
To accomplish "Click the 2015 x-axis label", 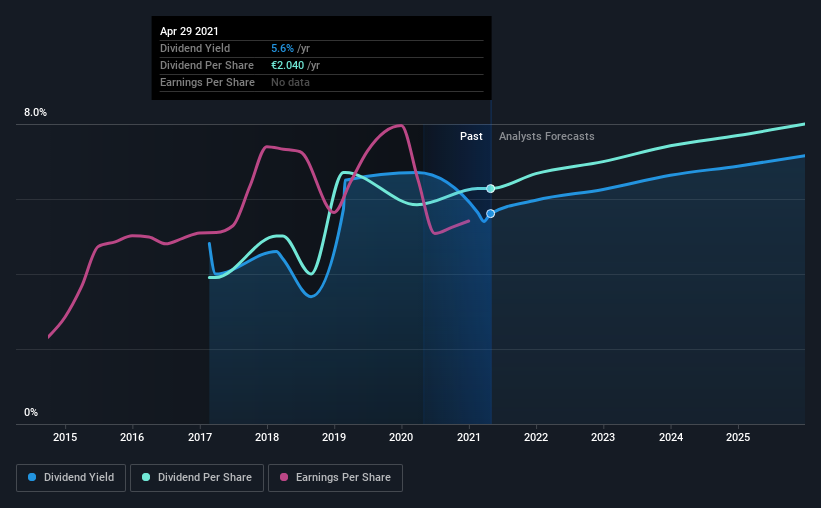I will tap(65, 437).
